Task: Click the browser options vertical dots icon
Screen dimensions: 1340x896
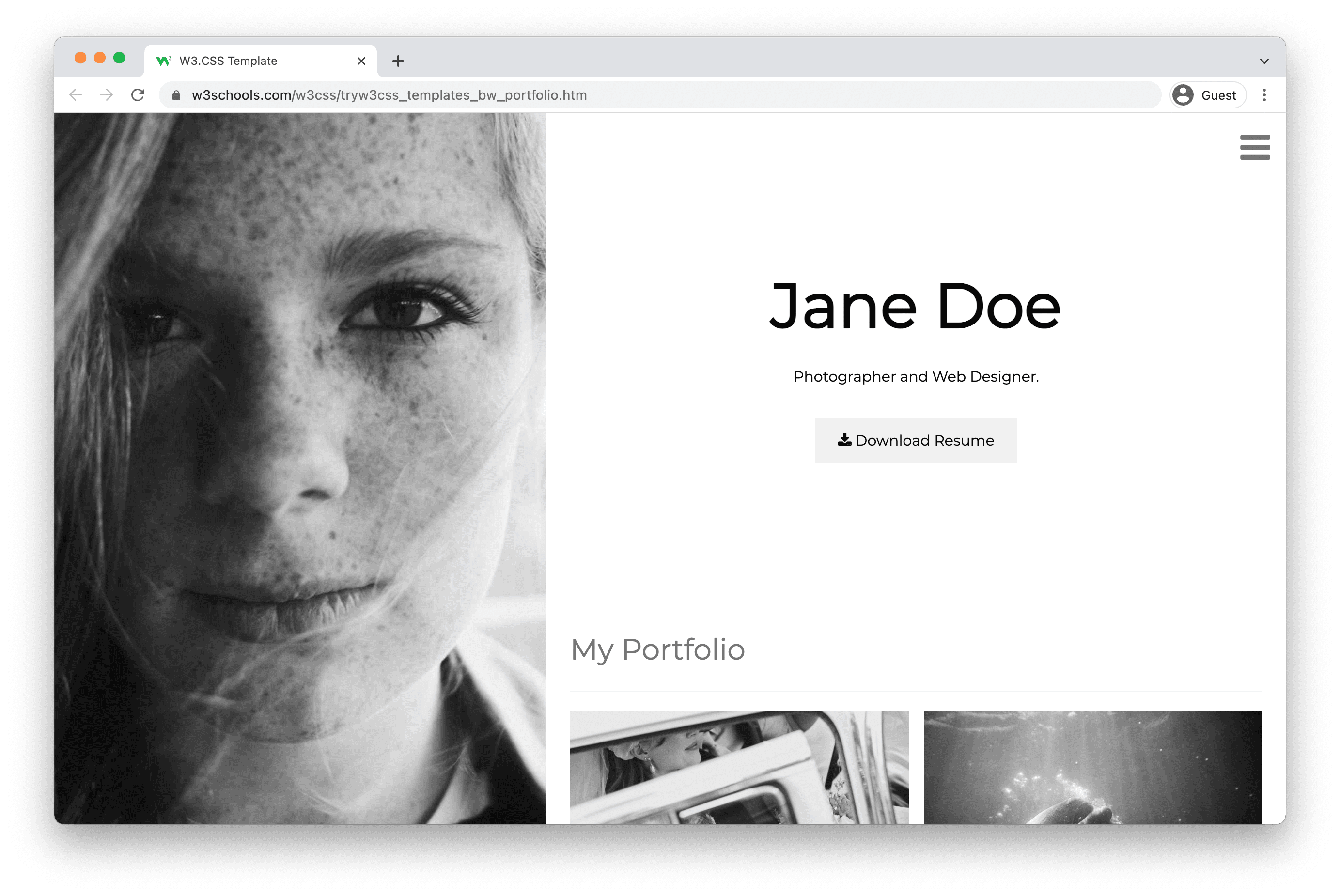Action: click(1264, 95)
